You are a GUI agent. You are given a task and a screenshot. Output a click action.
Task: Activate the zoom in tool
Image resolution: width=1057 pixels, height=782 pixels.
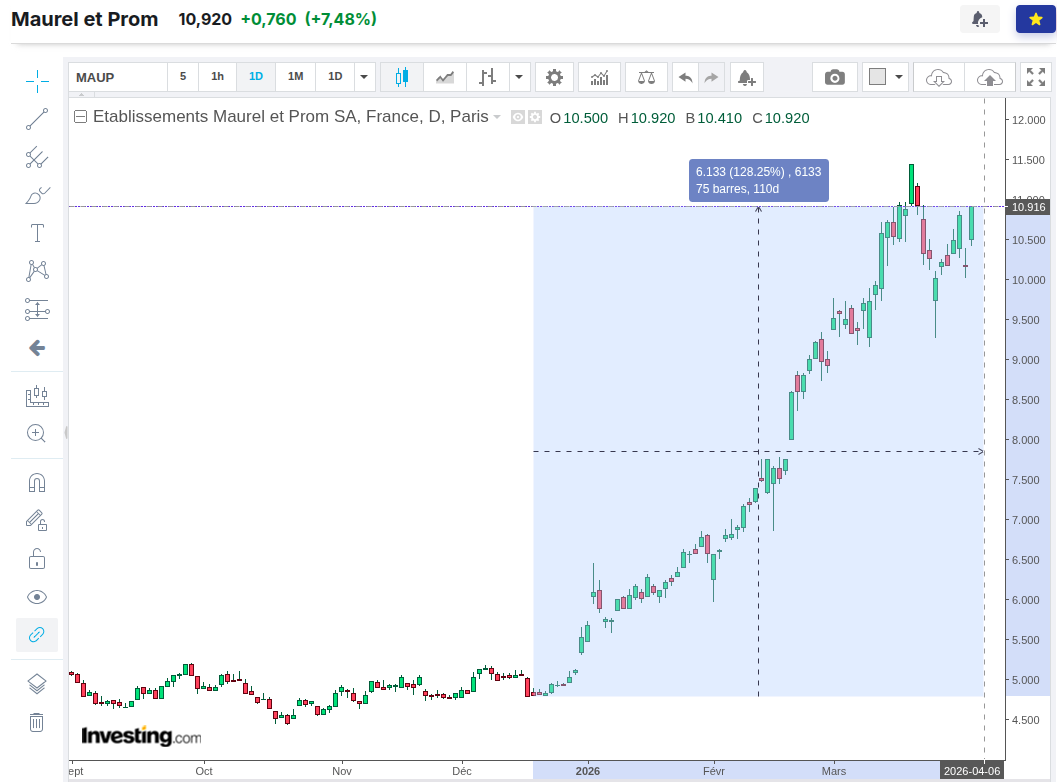[37, 433]
